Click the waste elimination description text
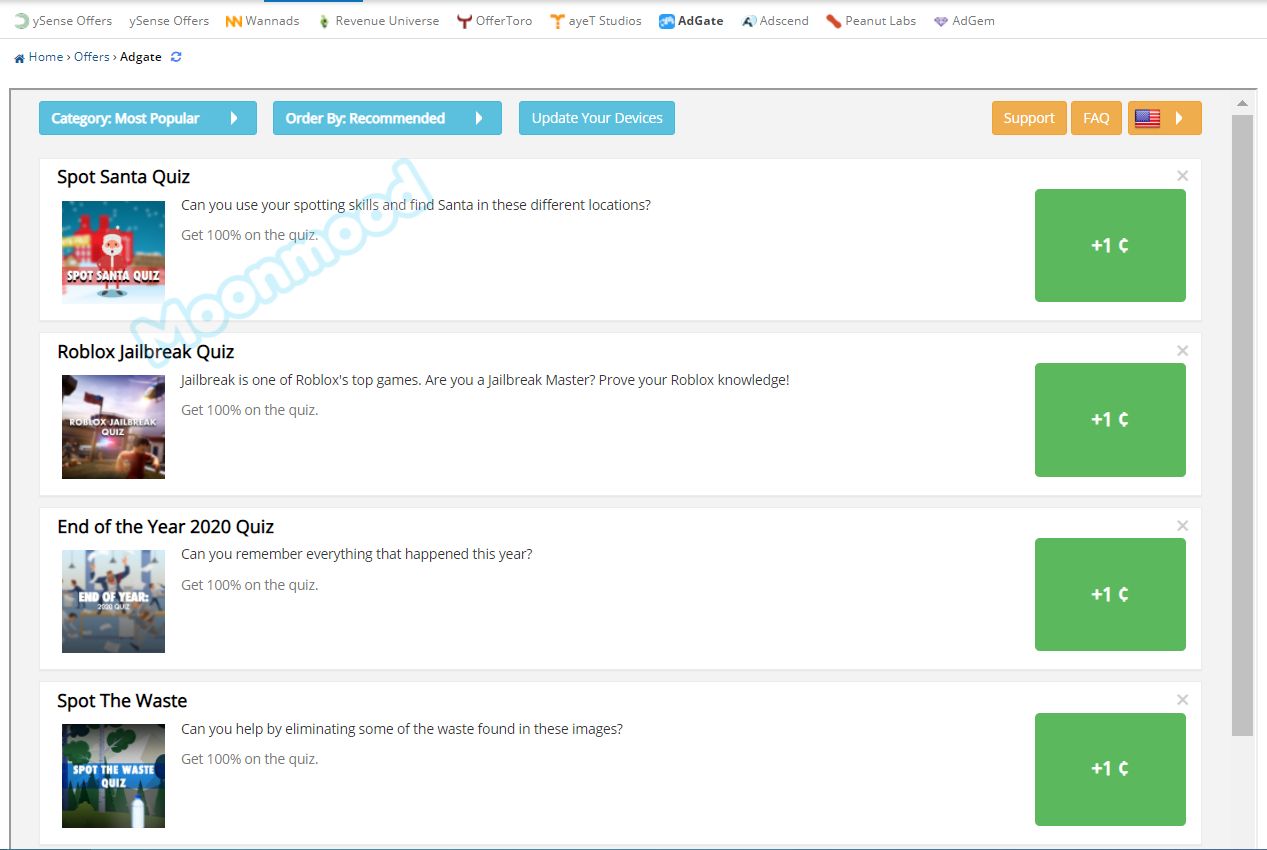This screenshot has width=1267, height=850. [x=402, y=729]
